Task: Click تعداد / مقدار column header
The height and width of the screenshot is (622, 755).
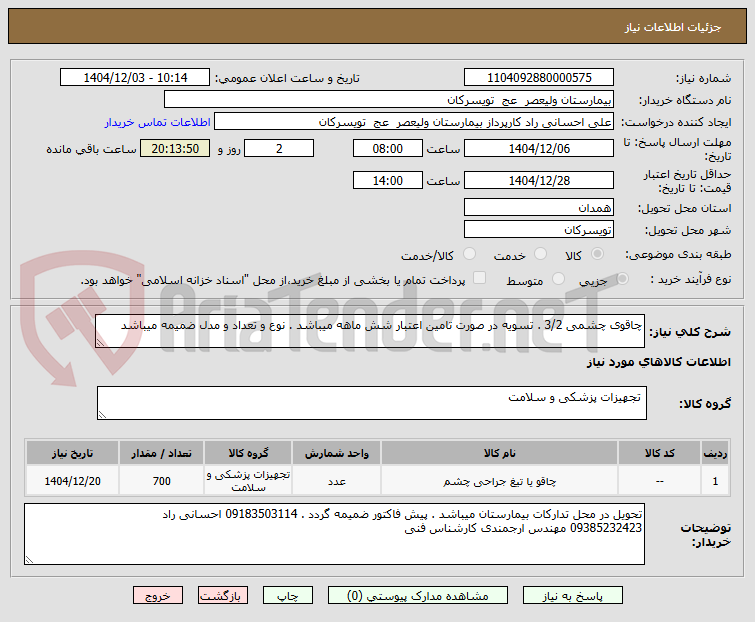Action: pos(161,453)
